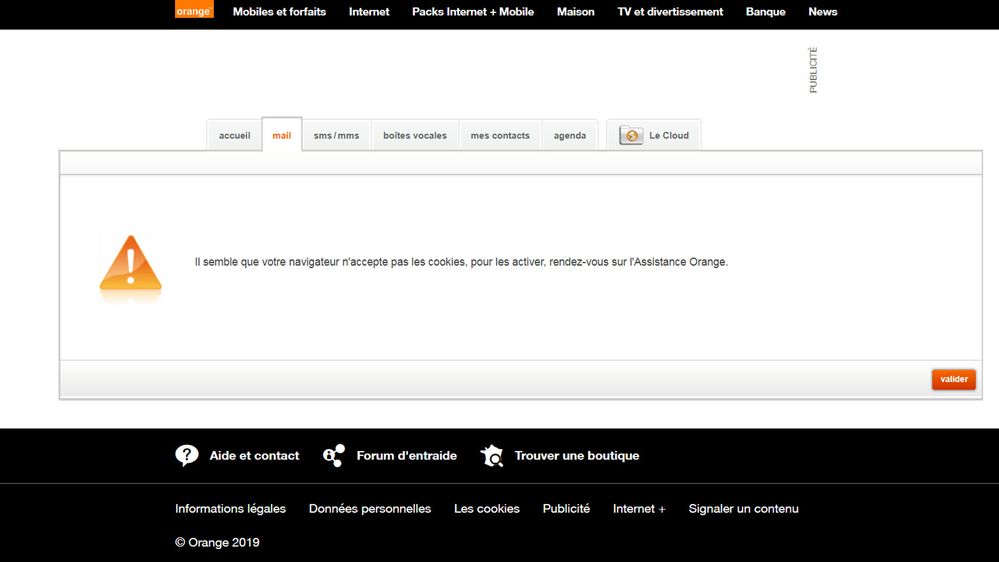This screenshot has height=562, width=999.
Task: Open the Mobiles et forfaits menu
Action: pos(279,11)
